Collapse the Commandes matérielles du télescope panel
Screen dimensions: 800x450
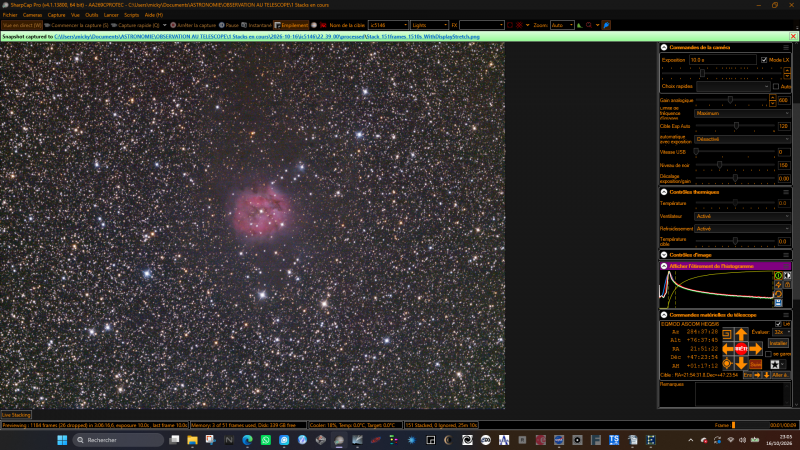(x=664, y=315)
